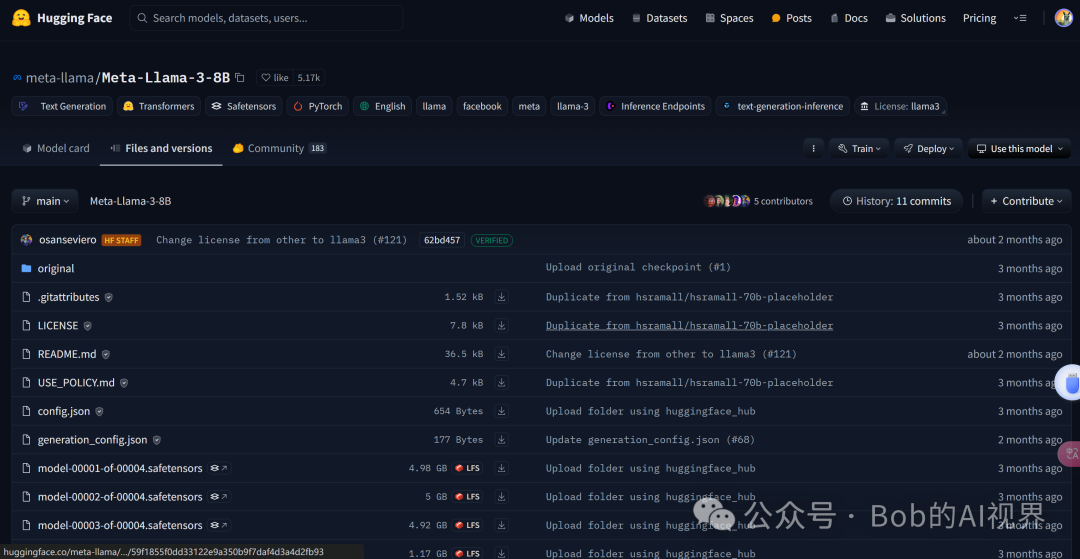
Task: Open the Spaces page
Action: 729,18
